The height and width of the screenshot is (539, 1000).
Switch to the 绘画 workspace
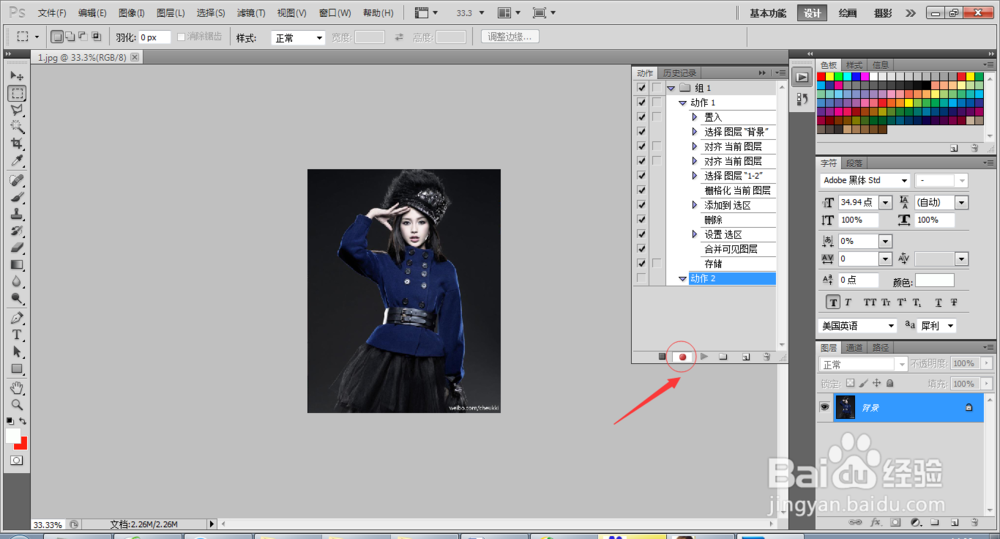point(848,13)
